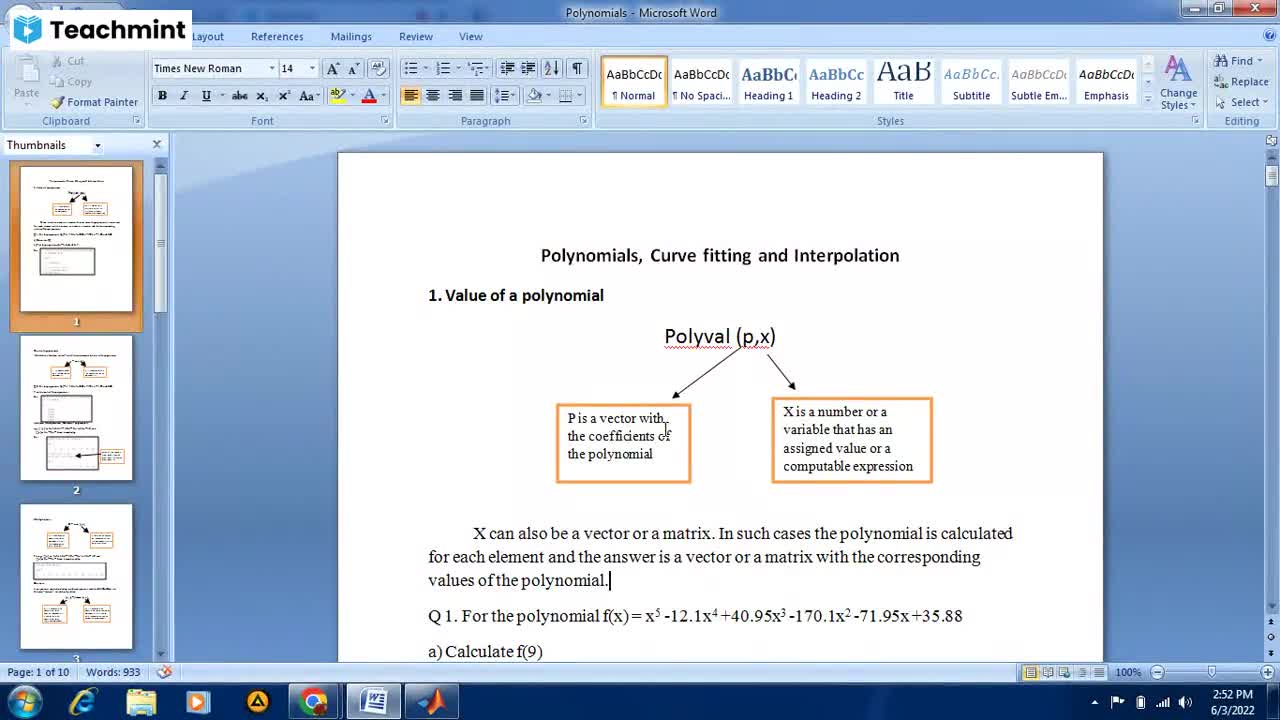Viewport: 1280px width, 720px height.
Task: Click the Grow Font icon
Action: [x=333, y=68]
